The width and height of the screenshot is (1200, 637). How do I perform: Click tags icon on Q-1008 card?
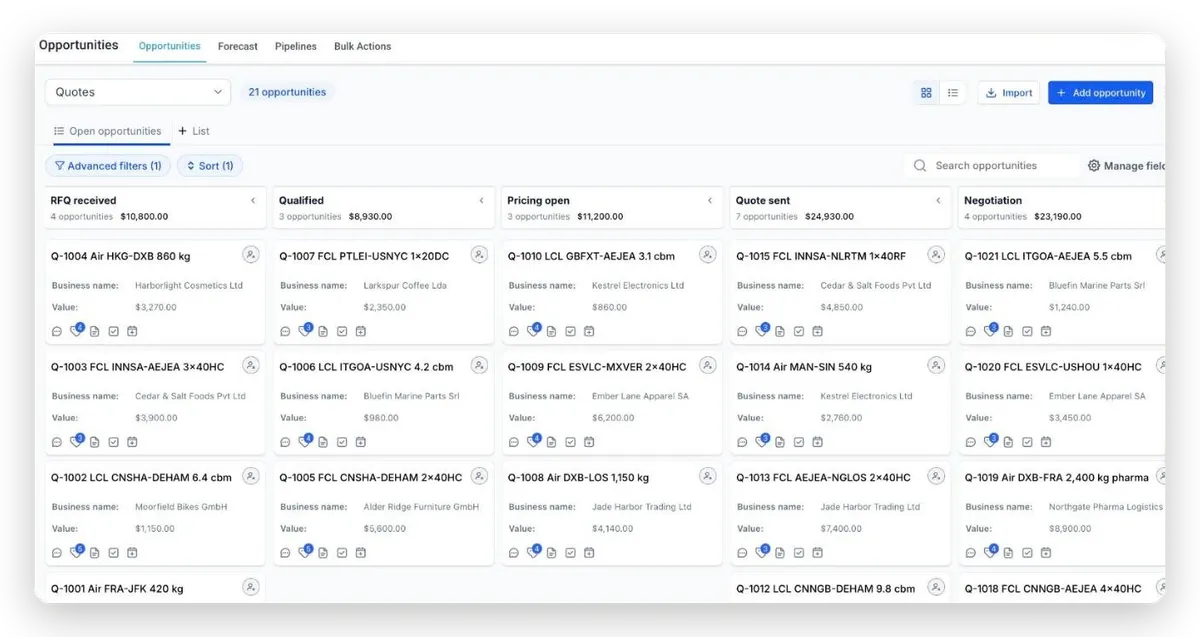pyautogui.click(x=533, y=552)
